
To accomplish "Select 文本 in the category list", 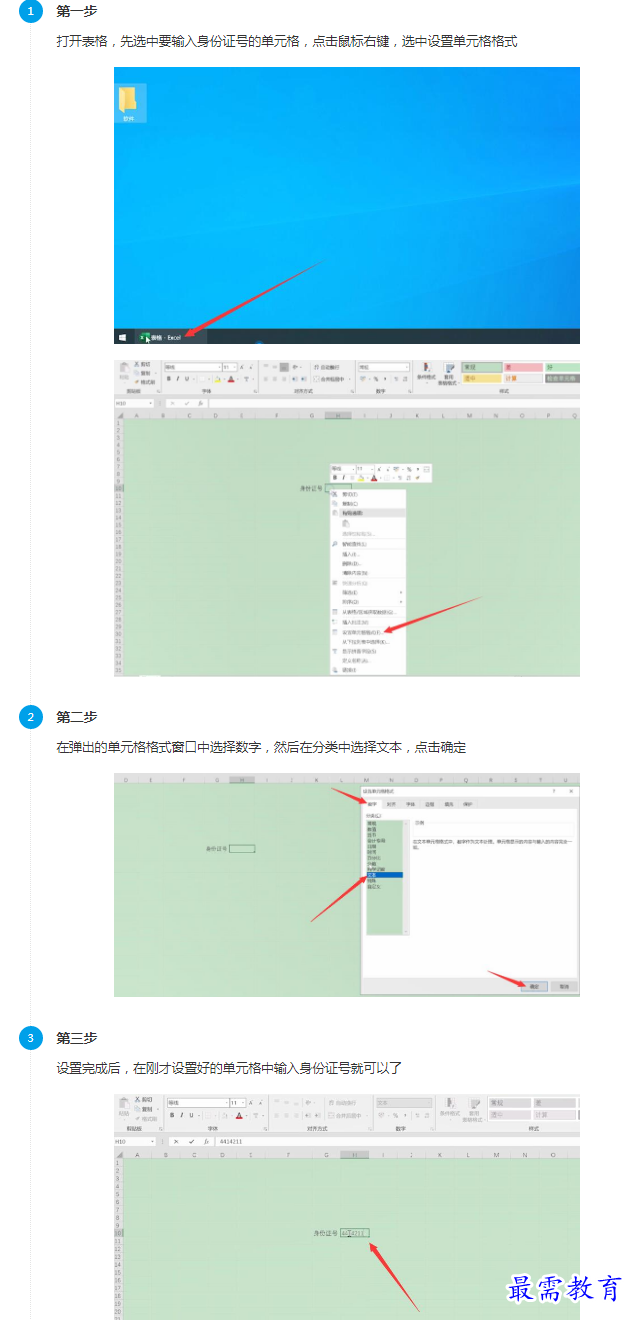I will tap(384, 875).
